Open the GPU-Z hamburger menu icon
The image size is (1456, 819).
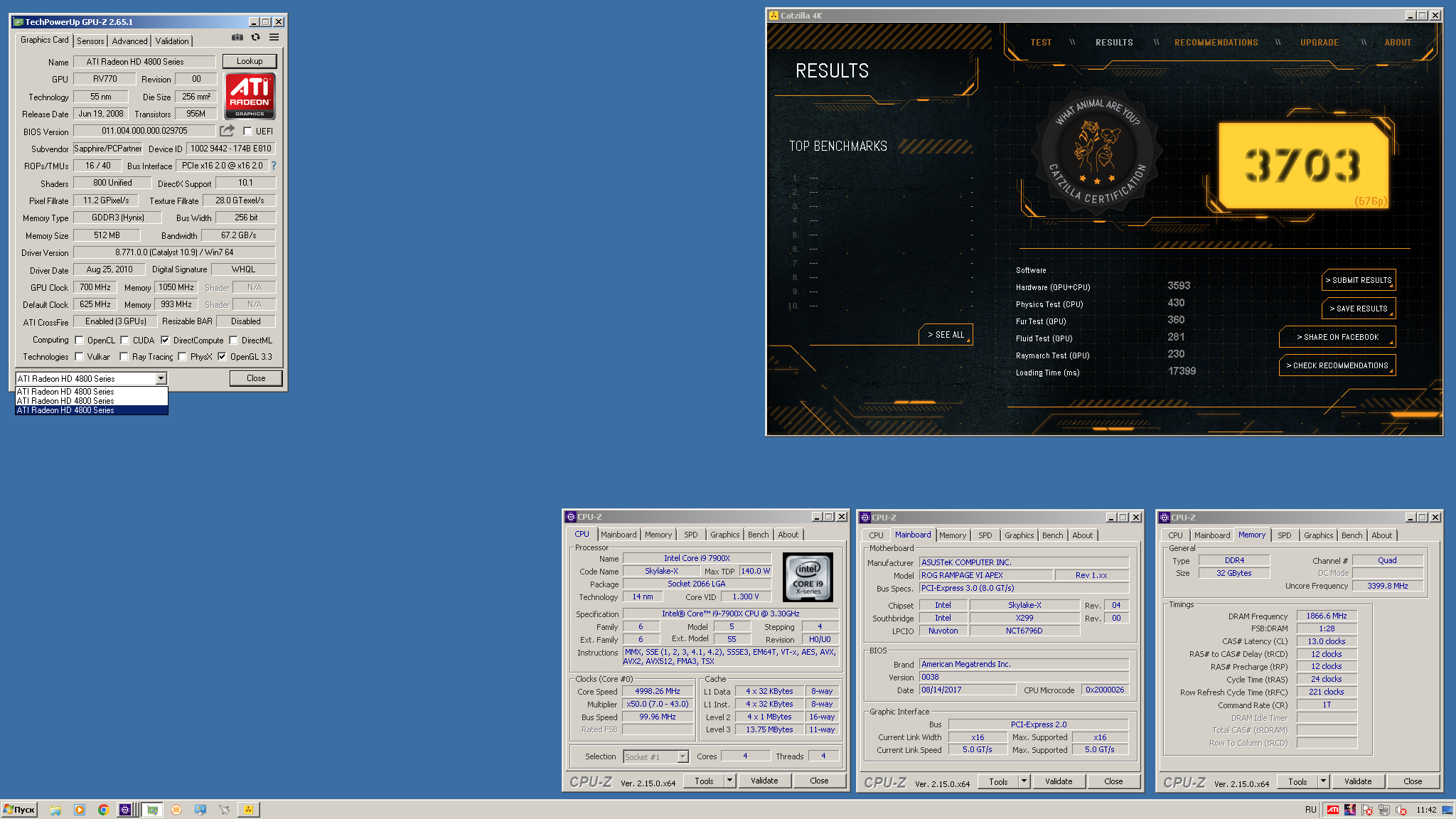coord(274,38)
